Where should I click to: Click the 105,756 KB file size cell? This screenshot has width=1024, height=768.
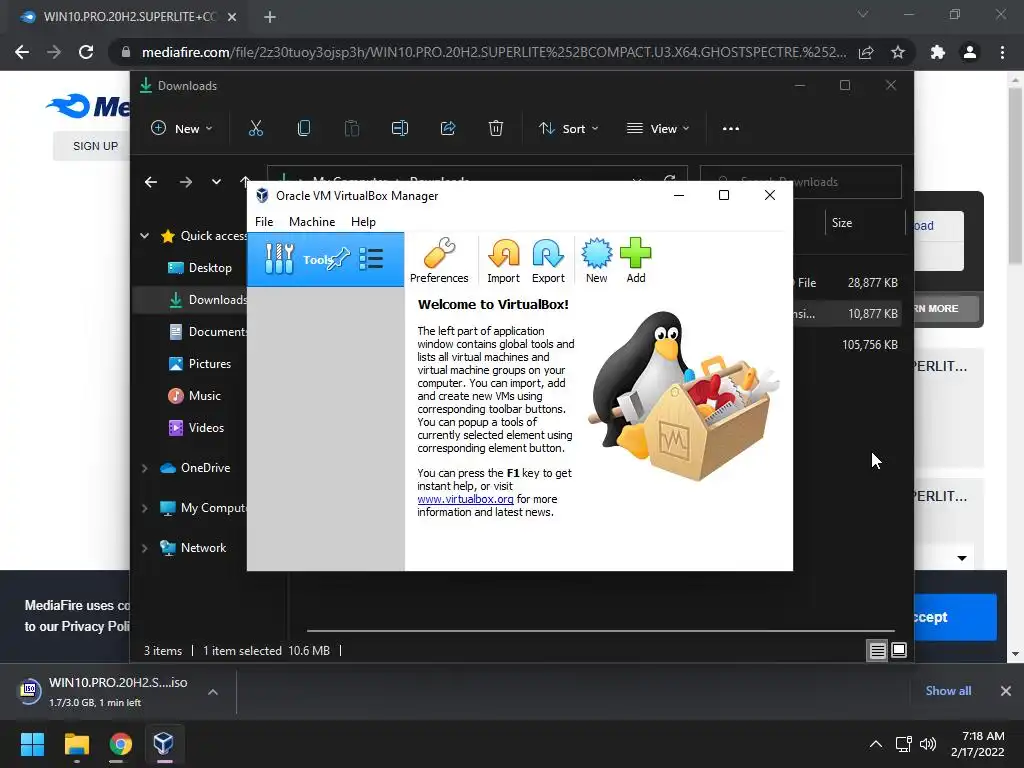click(x=870, y=345)
